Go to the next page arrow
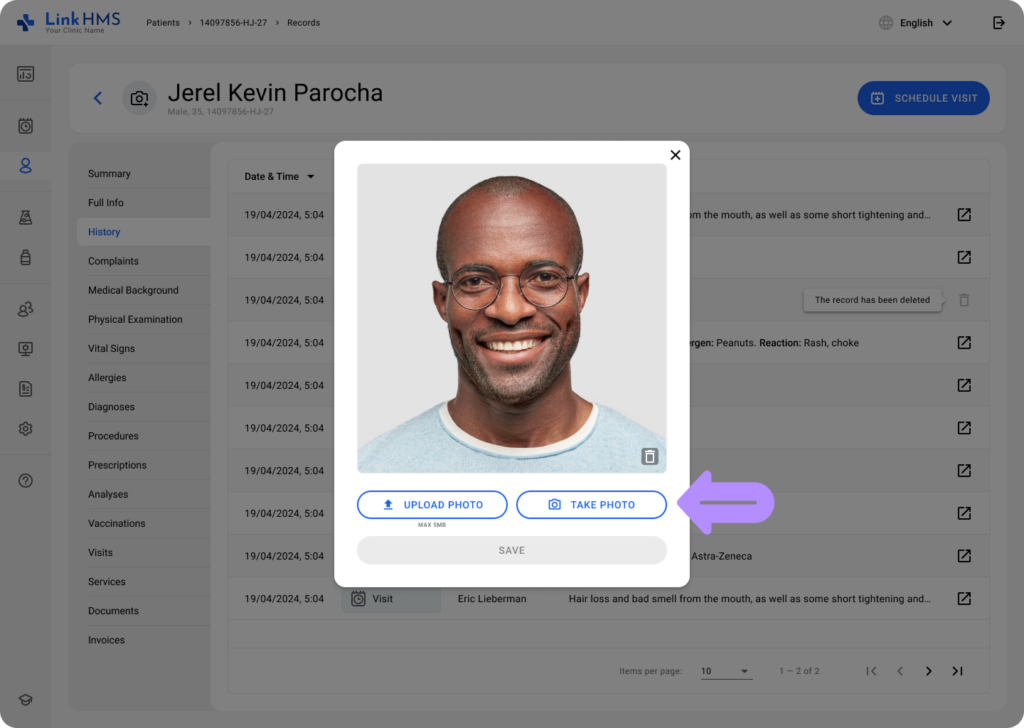 [928, 671]
